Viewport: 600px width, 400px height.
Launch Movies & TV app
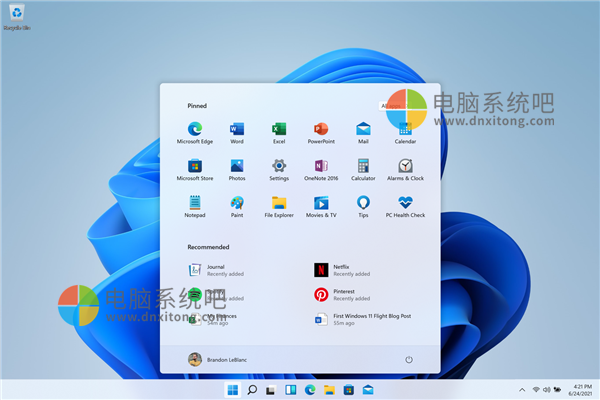(321, 206)
